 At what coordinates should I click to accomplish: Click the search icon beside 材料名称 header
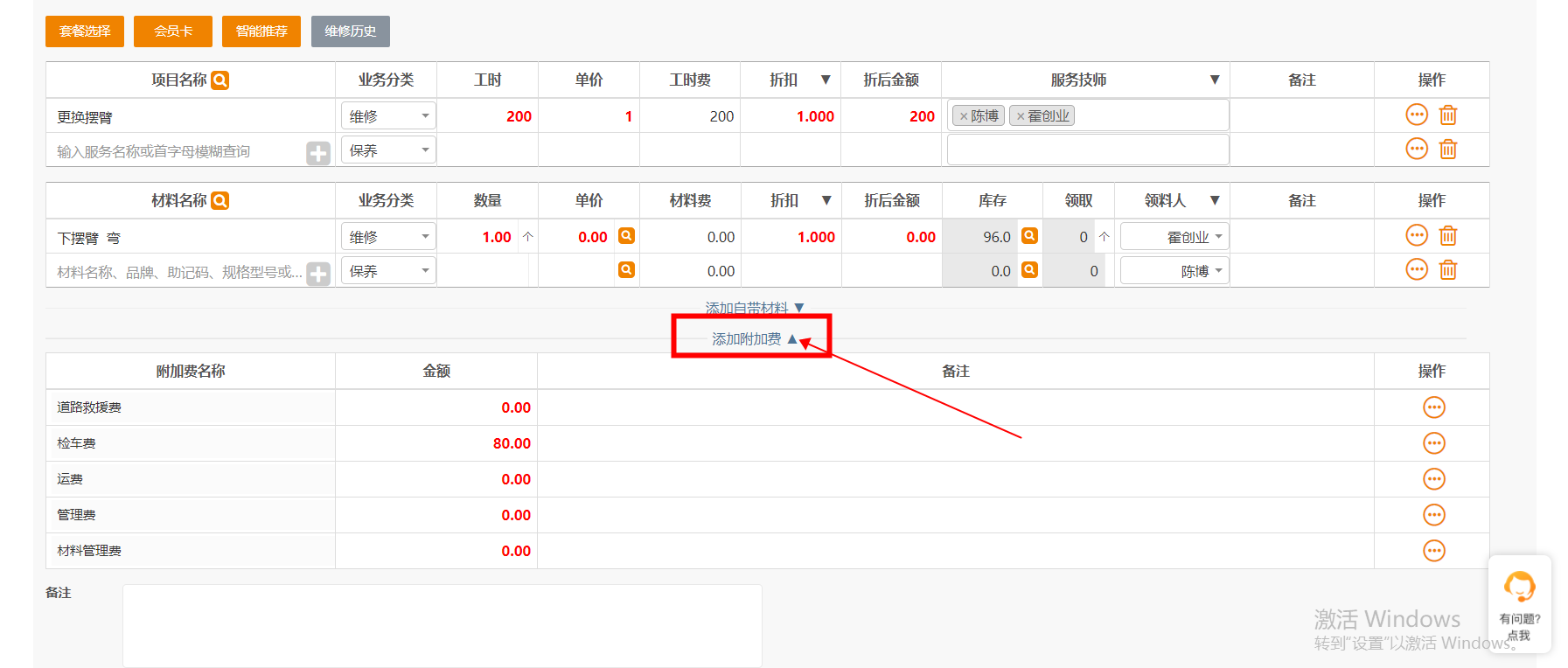click(220, 201)
